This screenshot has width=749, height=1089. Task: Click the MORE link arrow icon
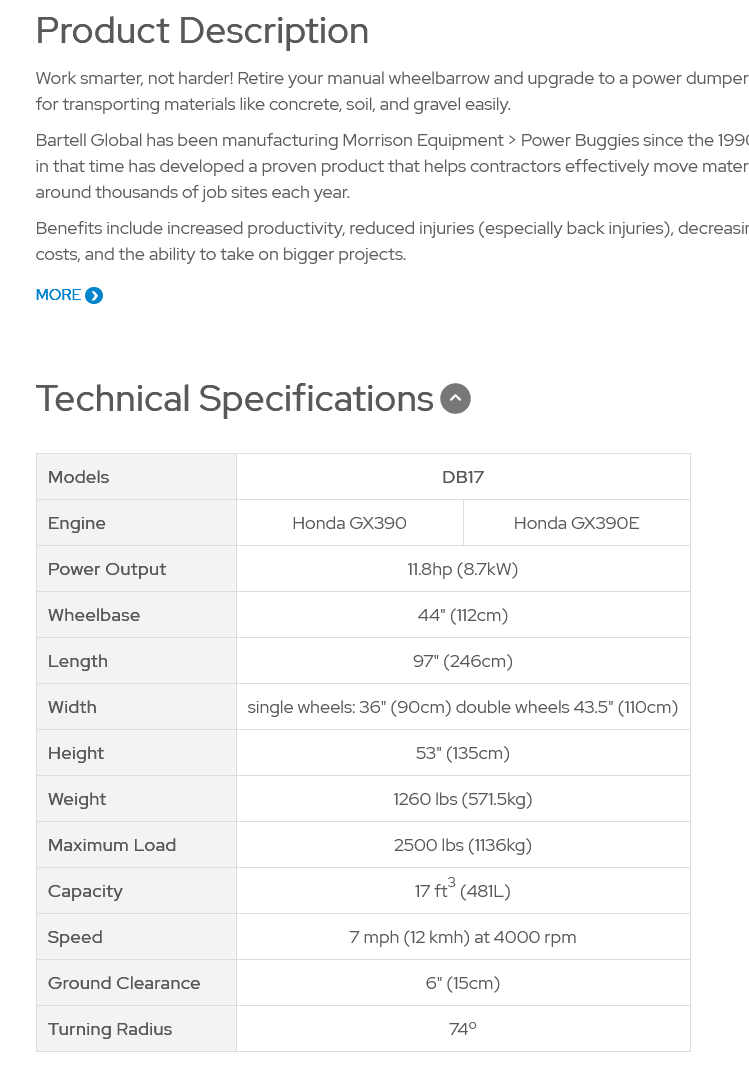coord(94,296)
